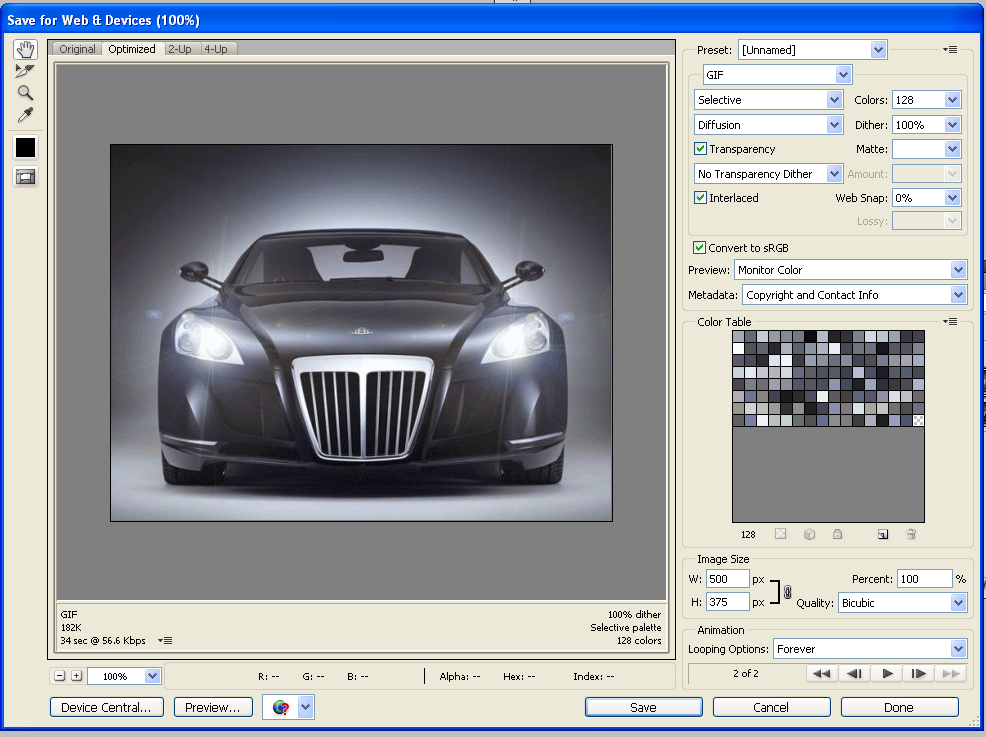This screenshot has width=986, height=737.
Task: Toggle slices visibility button
Action: 25,177
